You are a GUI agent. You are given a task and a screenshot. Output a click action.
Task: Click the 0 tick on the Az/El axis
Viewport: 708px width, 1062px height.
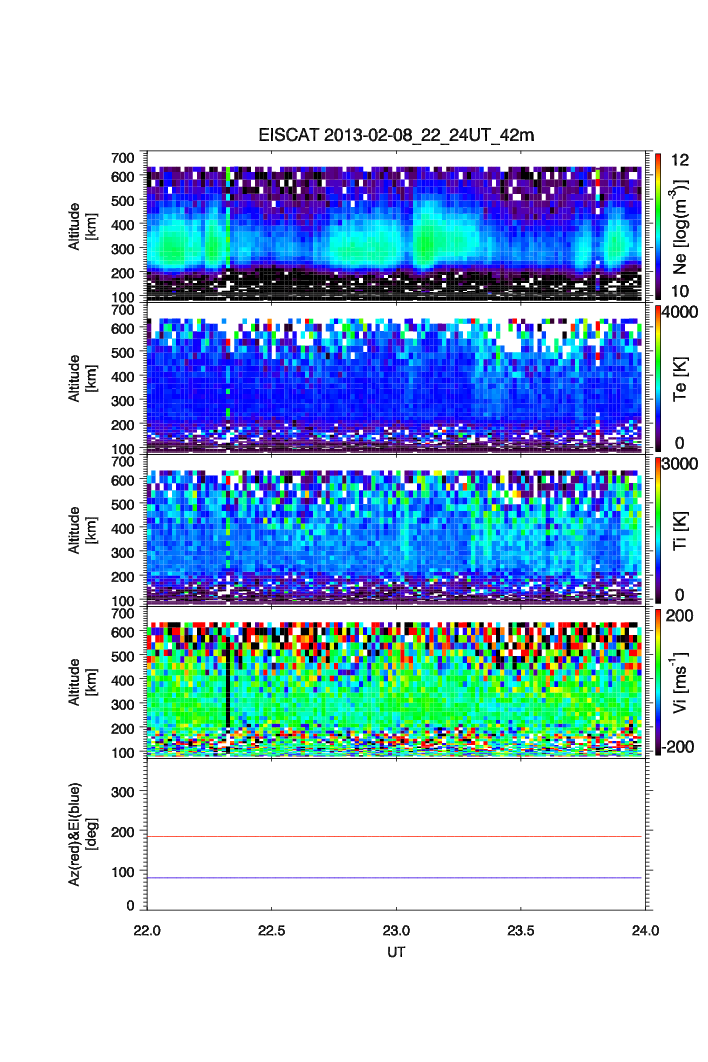[131, 905]
